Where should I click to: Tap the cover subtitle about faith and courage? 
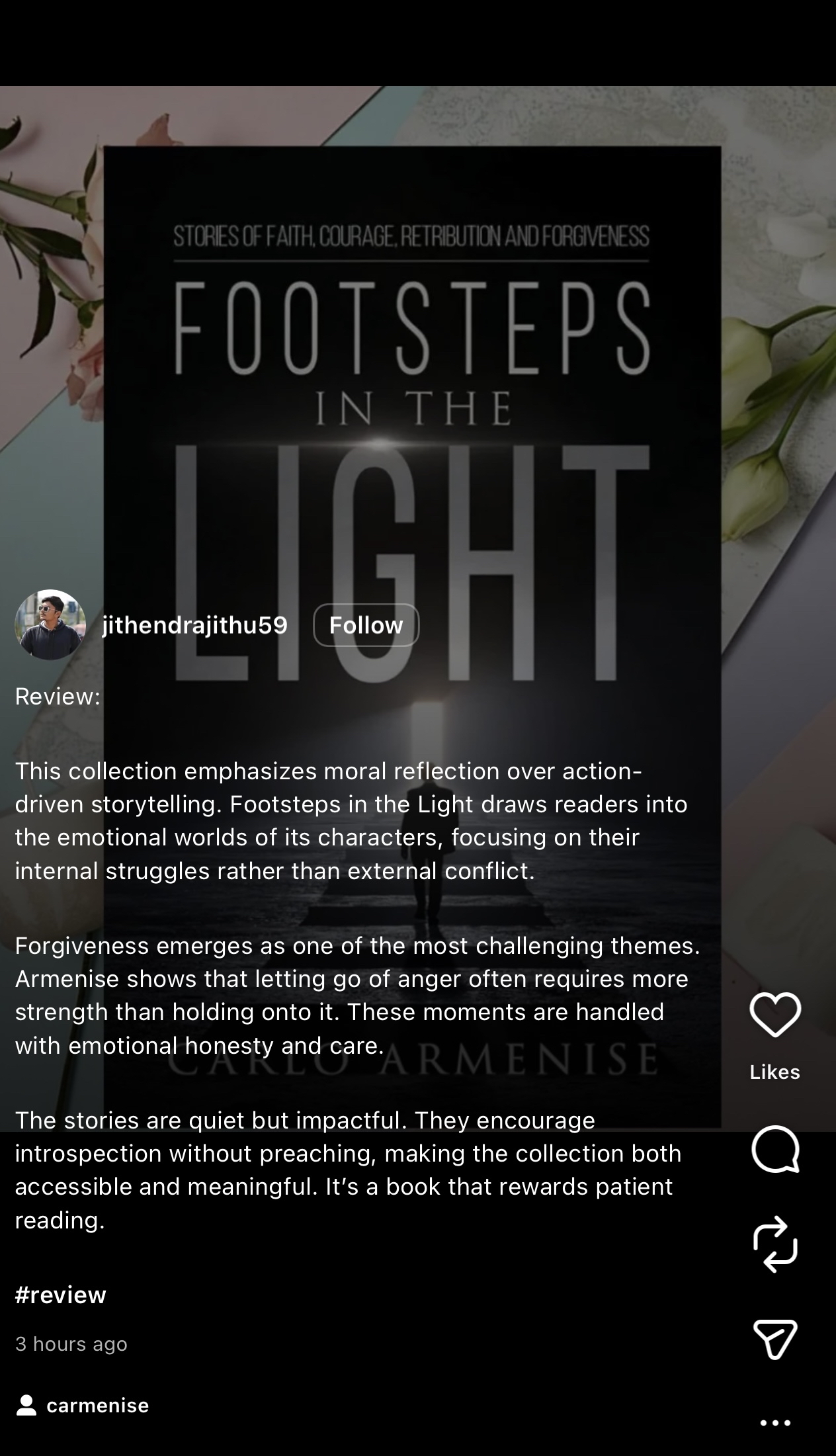click(x=411, y=237)
